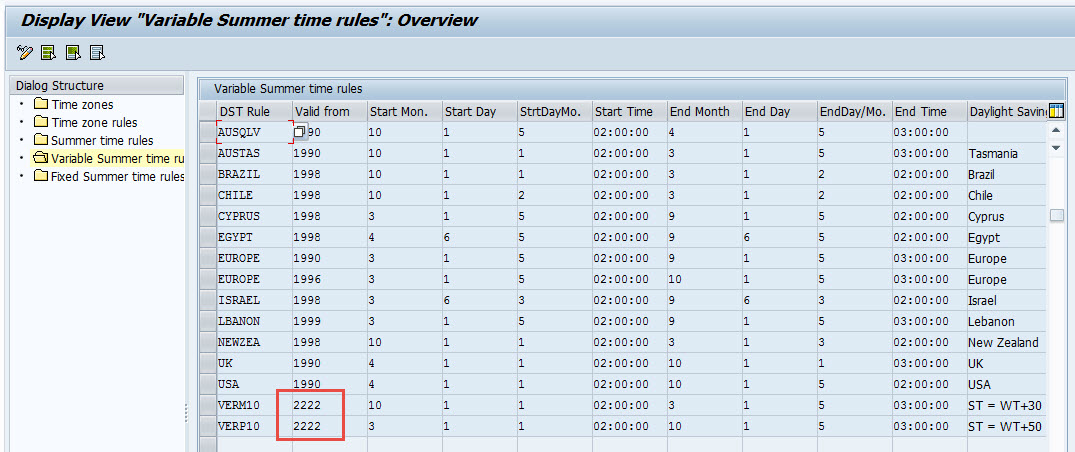1075x452 pixels.
Task: Select the UK row via its row selector
Action: tap(207, 363)
